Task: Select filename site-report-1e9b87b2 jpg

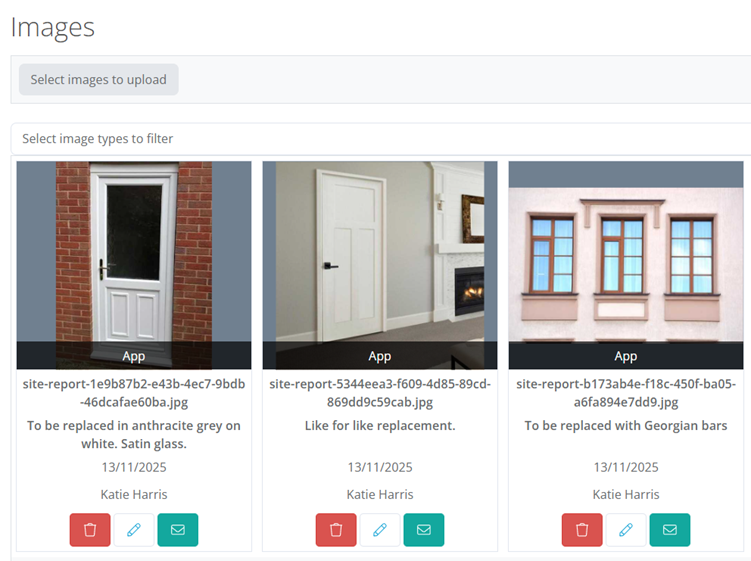Action: pyautogui.click(x=134, y=393)
